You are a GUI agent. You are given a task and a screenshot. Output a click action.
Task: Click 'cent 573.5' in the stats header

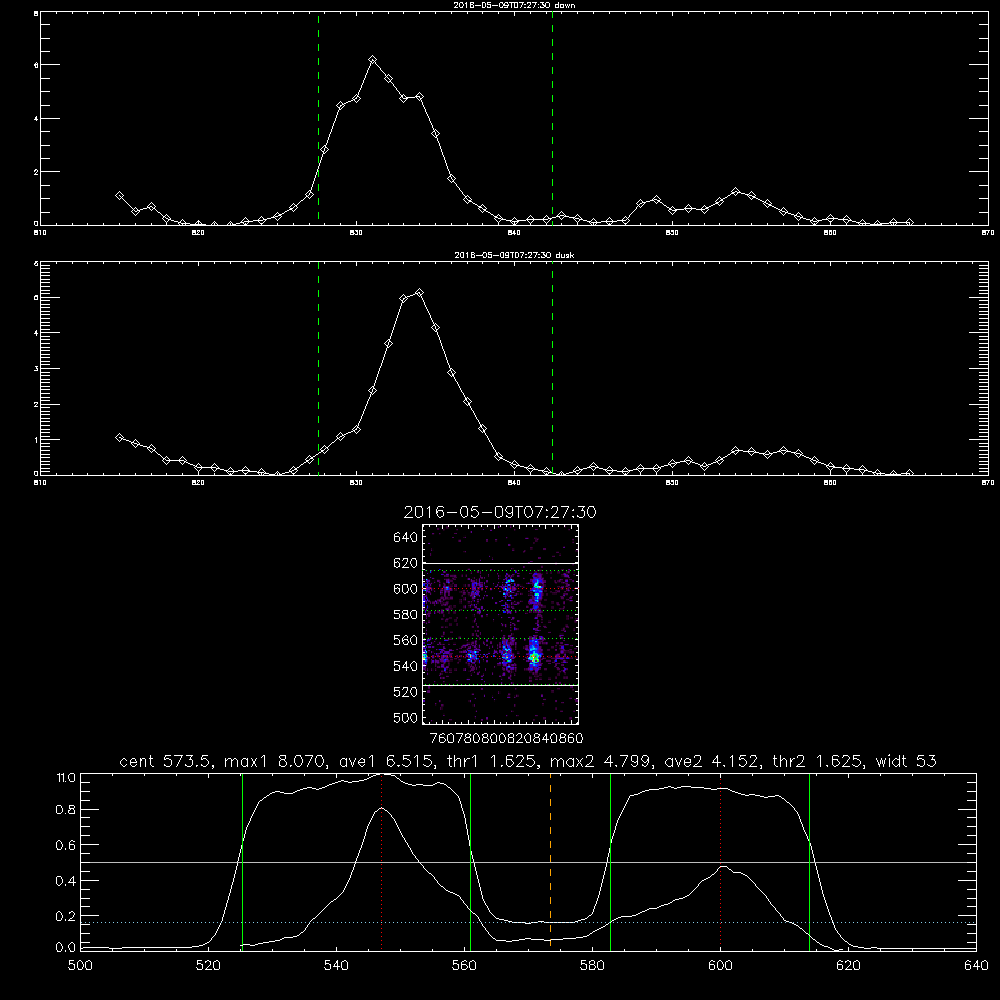[x=167, y=761]
